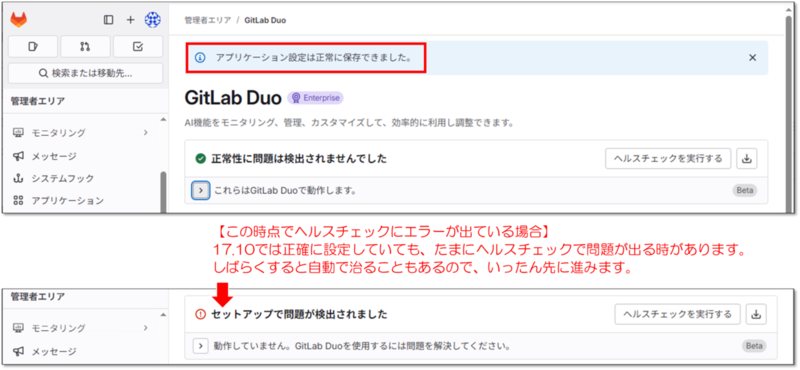Click the search field 検索または移動先...
Screen dimensions: 800x370
click(x=86, y=73)
